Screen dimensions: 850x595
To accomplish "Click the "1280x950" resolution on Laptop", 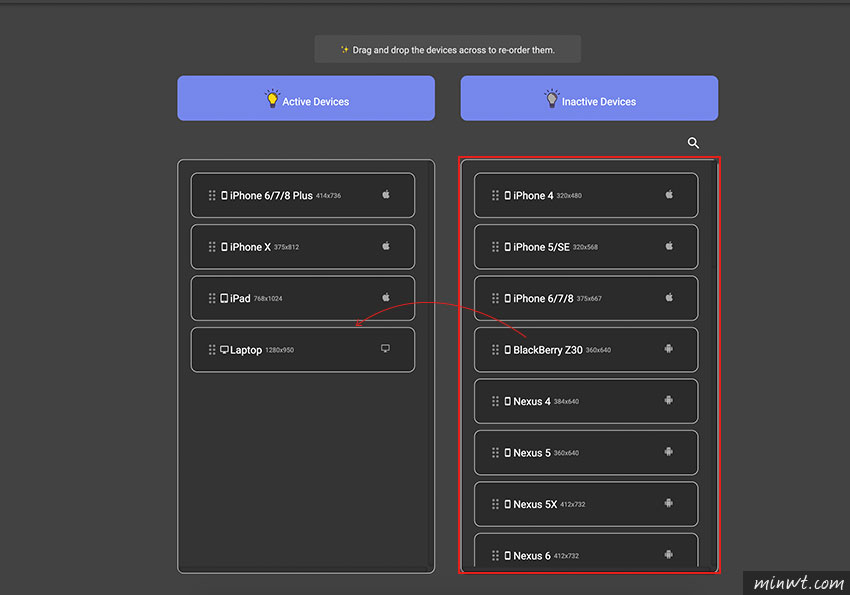I will (279, 351).
